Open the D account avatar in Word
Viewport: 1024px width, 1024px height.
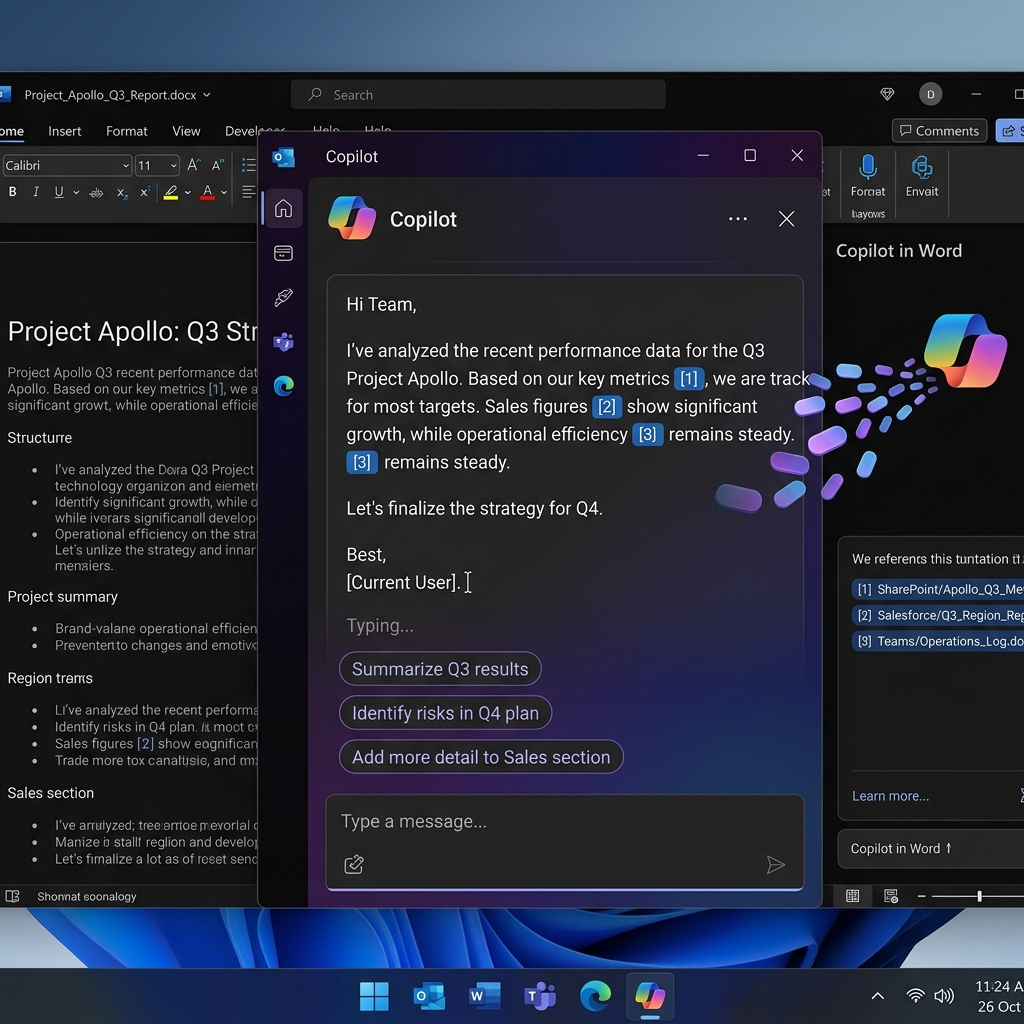tap(930, 95)
